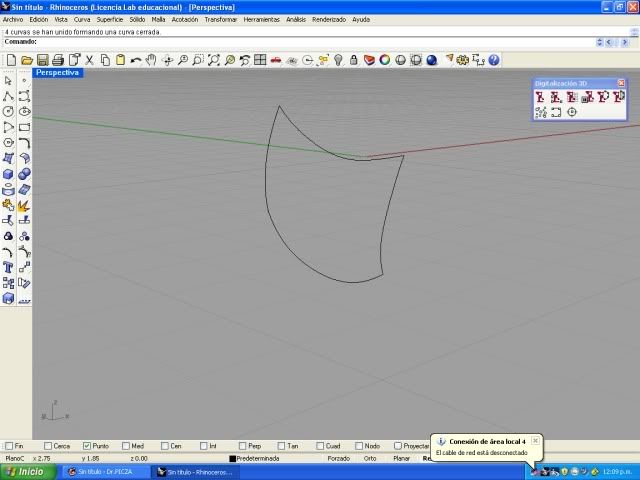Click the Explode tool icon
Image resolution: width=640 pixels, height=480 pixels.
24,205
